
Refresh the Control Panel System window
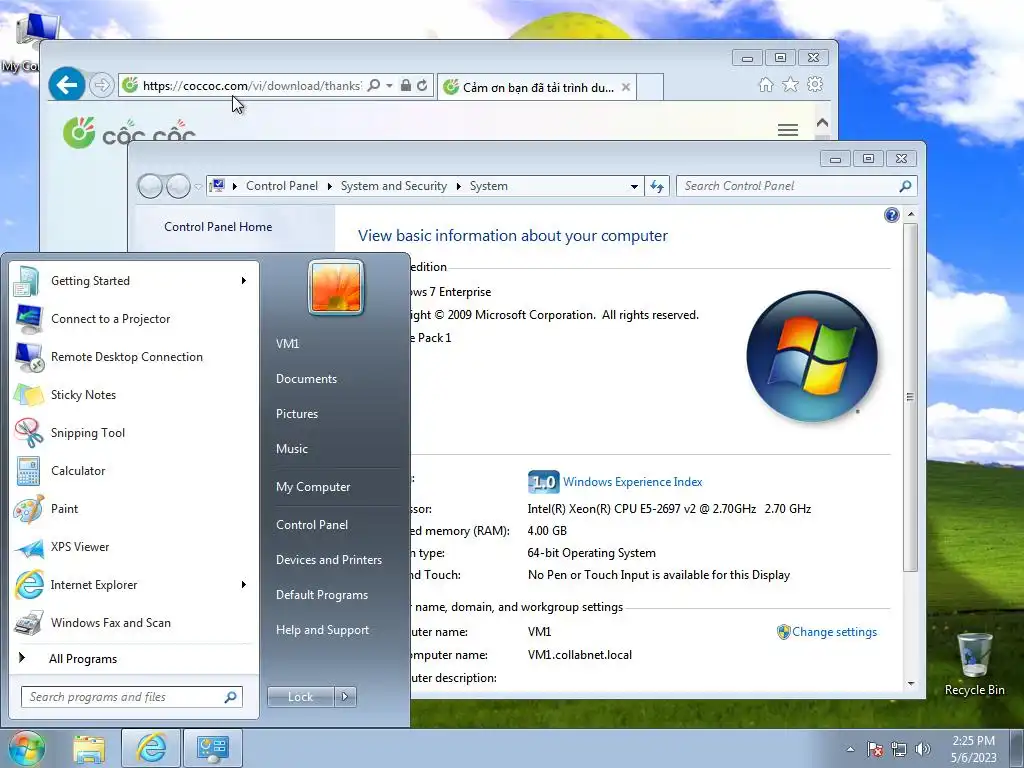pyautogui.click(x=657, y=187)
